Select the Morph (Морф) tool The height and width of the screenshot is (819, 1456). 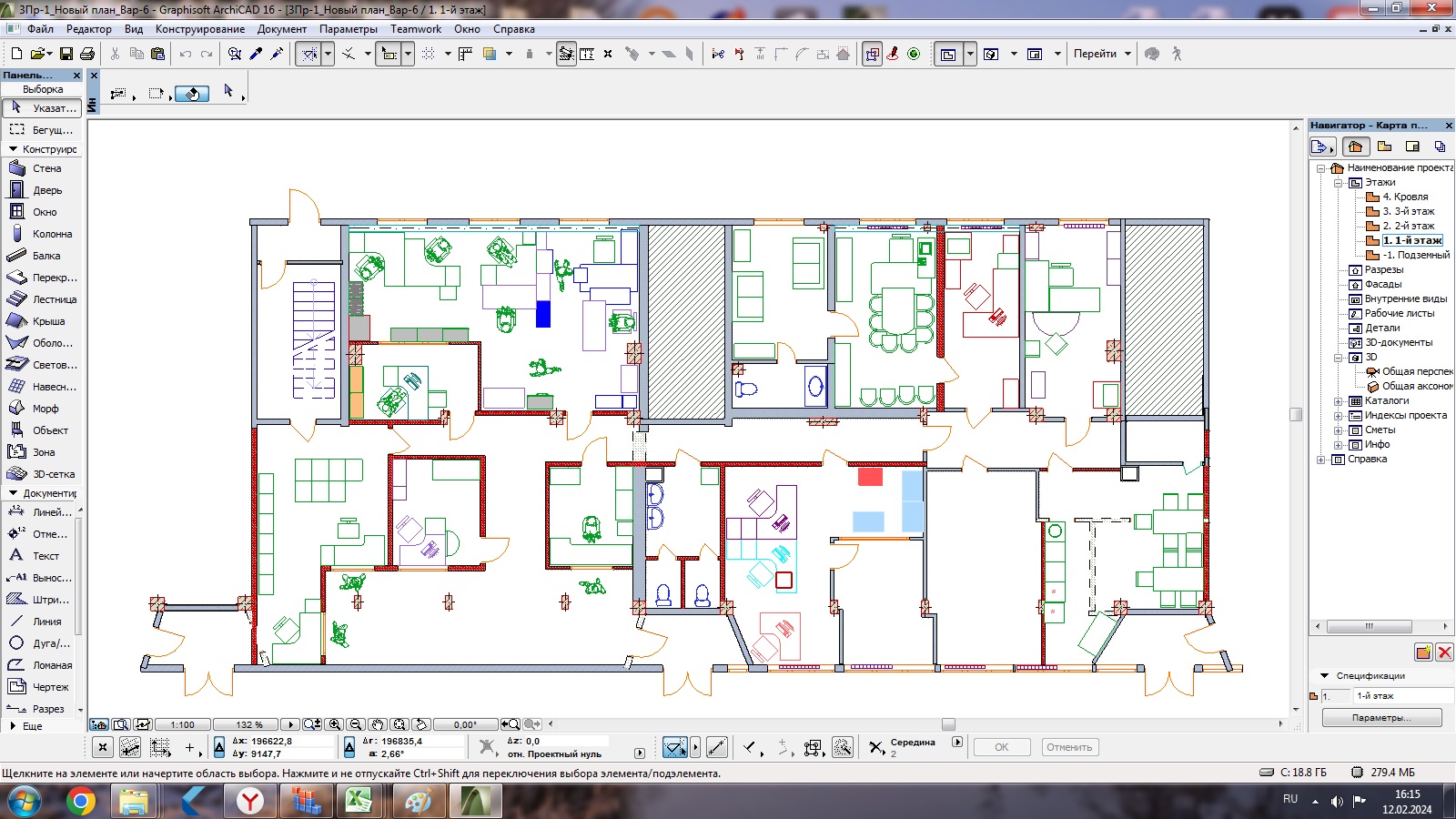pyautogui.click(x=42, y=409)
